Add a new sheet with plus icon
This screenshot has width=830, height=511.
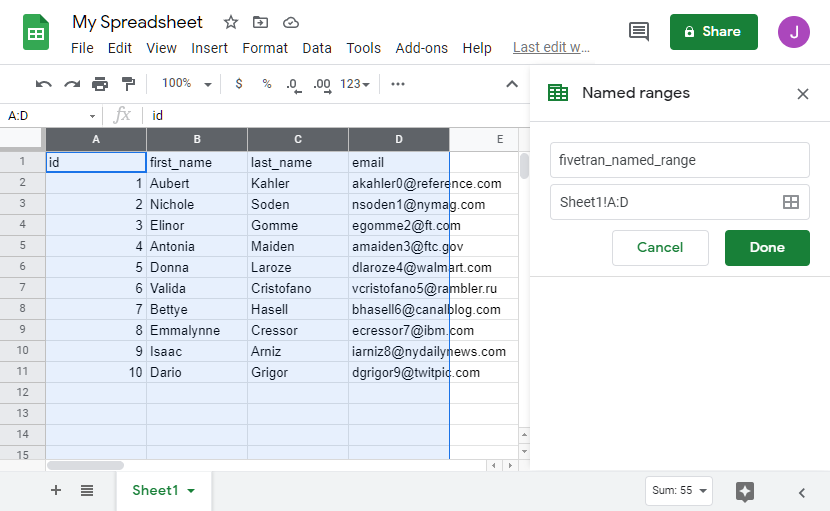click(56, 490)
